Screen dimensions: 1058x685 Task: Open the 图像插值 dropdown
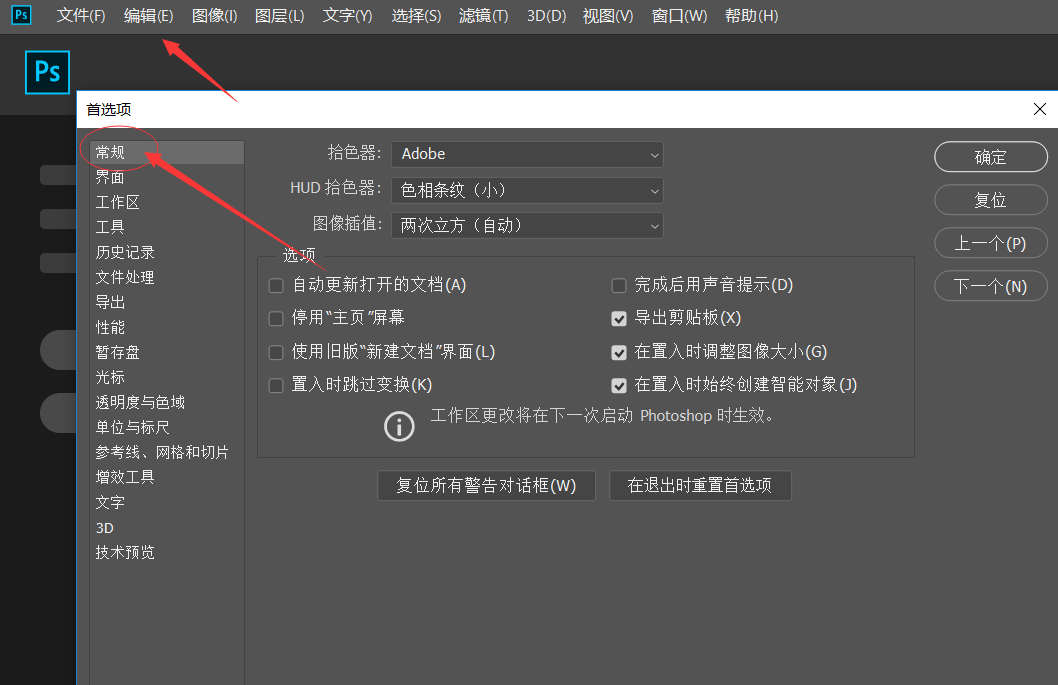527,225
